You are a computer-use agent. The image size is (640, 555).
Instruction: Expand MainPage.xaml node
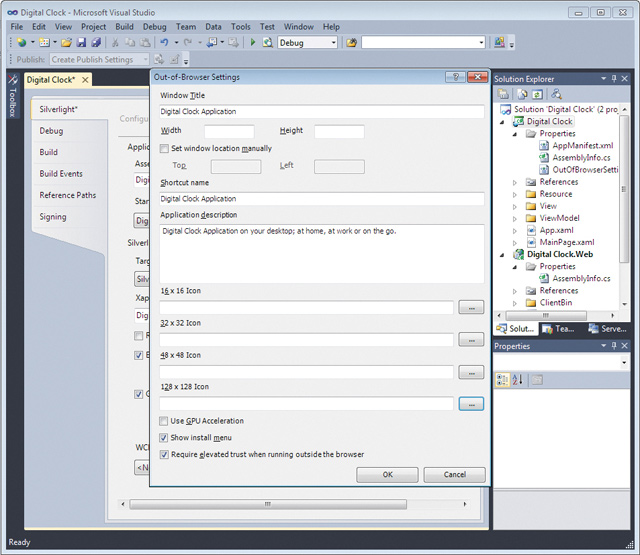515,243
